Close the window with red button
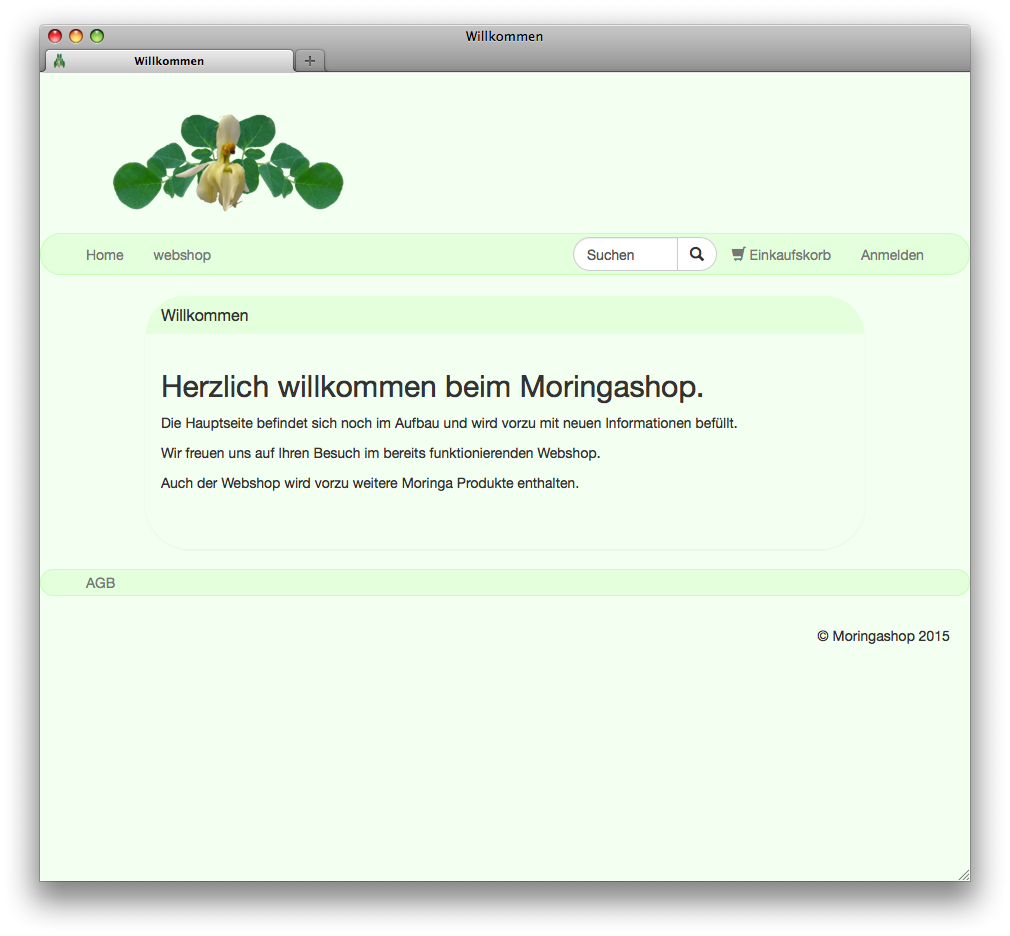 (55, 36)
